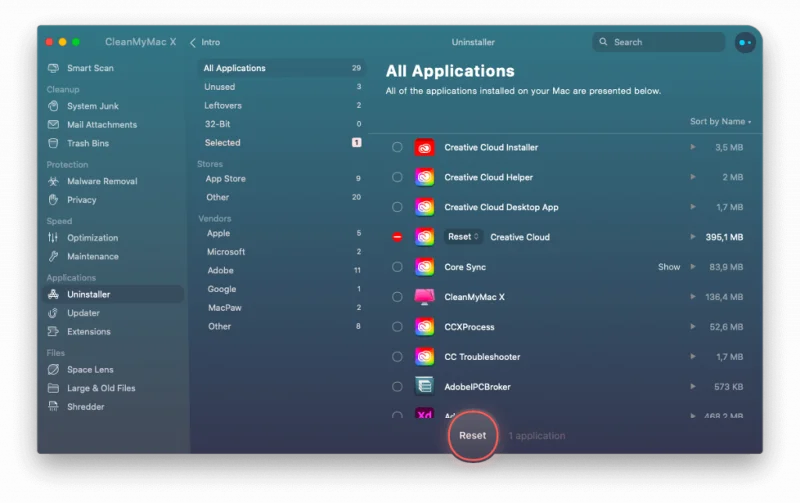Deselect the red Creative Cloud checkbox
Screen dimensions: 800x503
point(397,237)
